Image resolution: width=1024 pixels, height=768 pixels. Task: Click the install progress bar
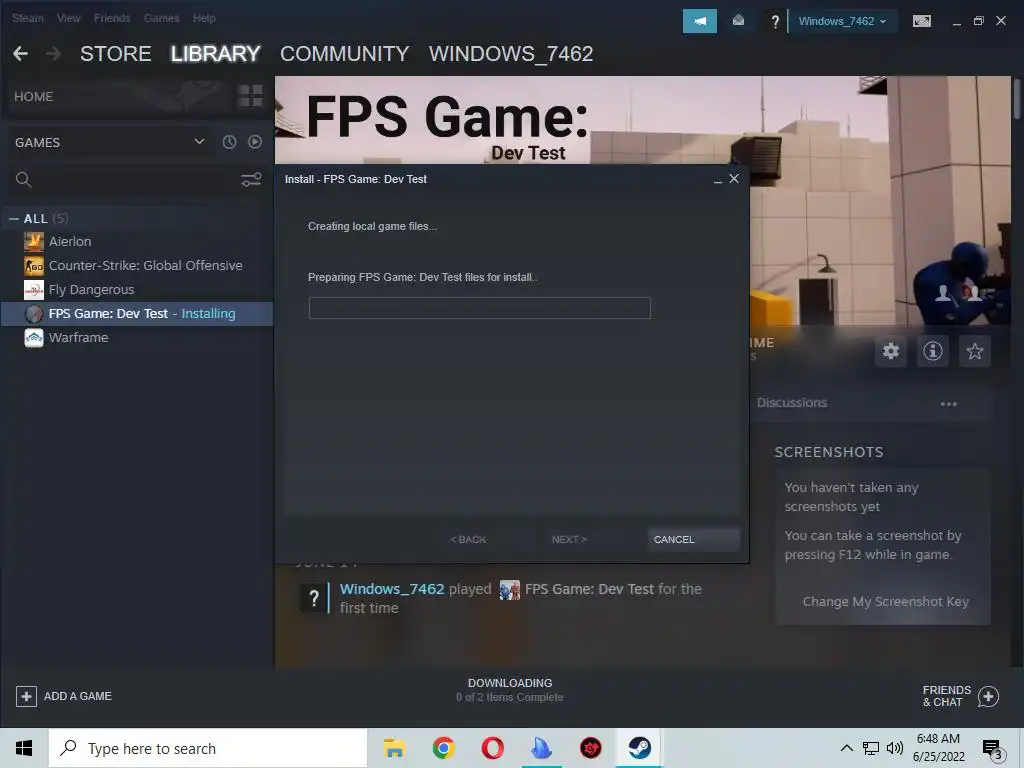pyautogui.click(x=479, y=308)
